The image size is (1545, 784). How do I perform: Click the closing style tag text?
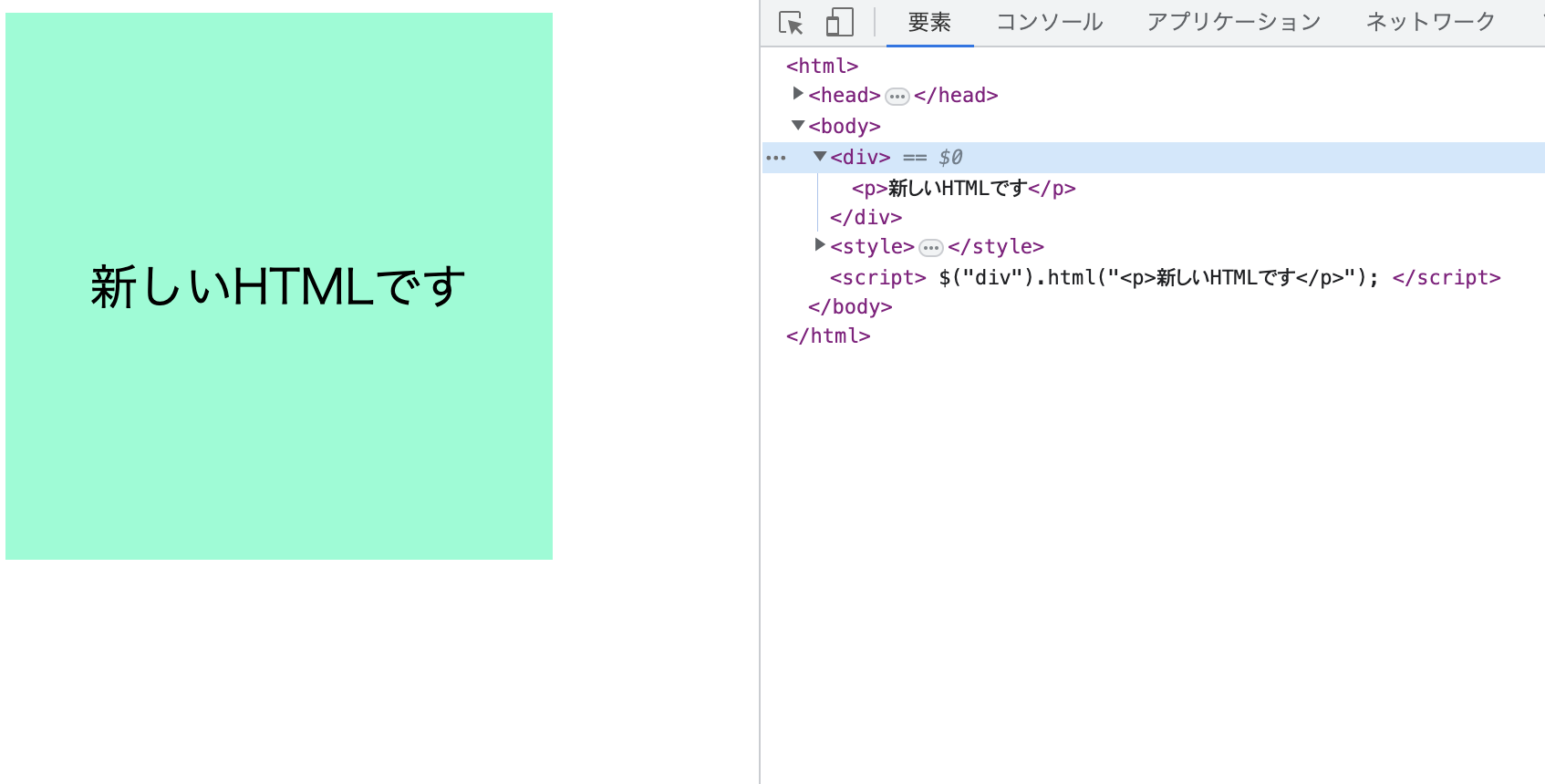pos(996,246)
